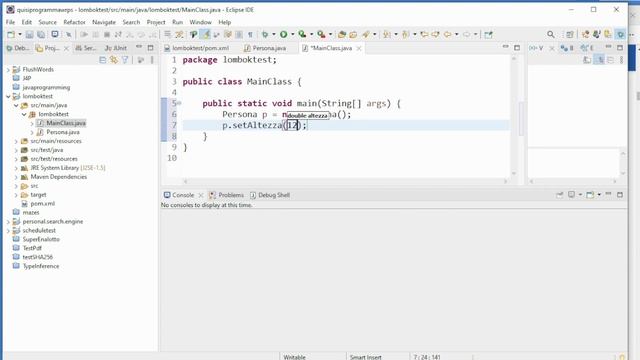This screenshot has height=360, width=640.
Task: Select Persona.java in the project tree
Action: point(63,132)
